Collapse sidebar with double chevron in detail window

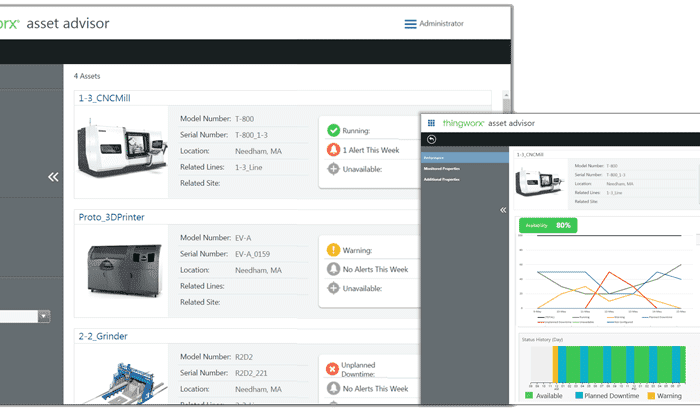[503, 210]
